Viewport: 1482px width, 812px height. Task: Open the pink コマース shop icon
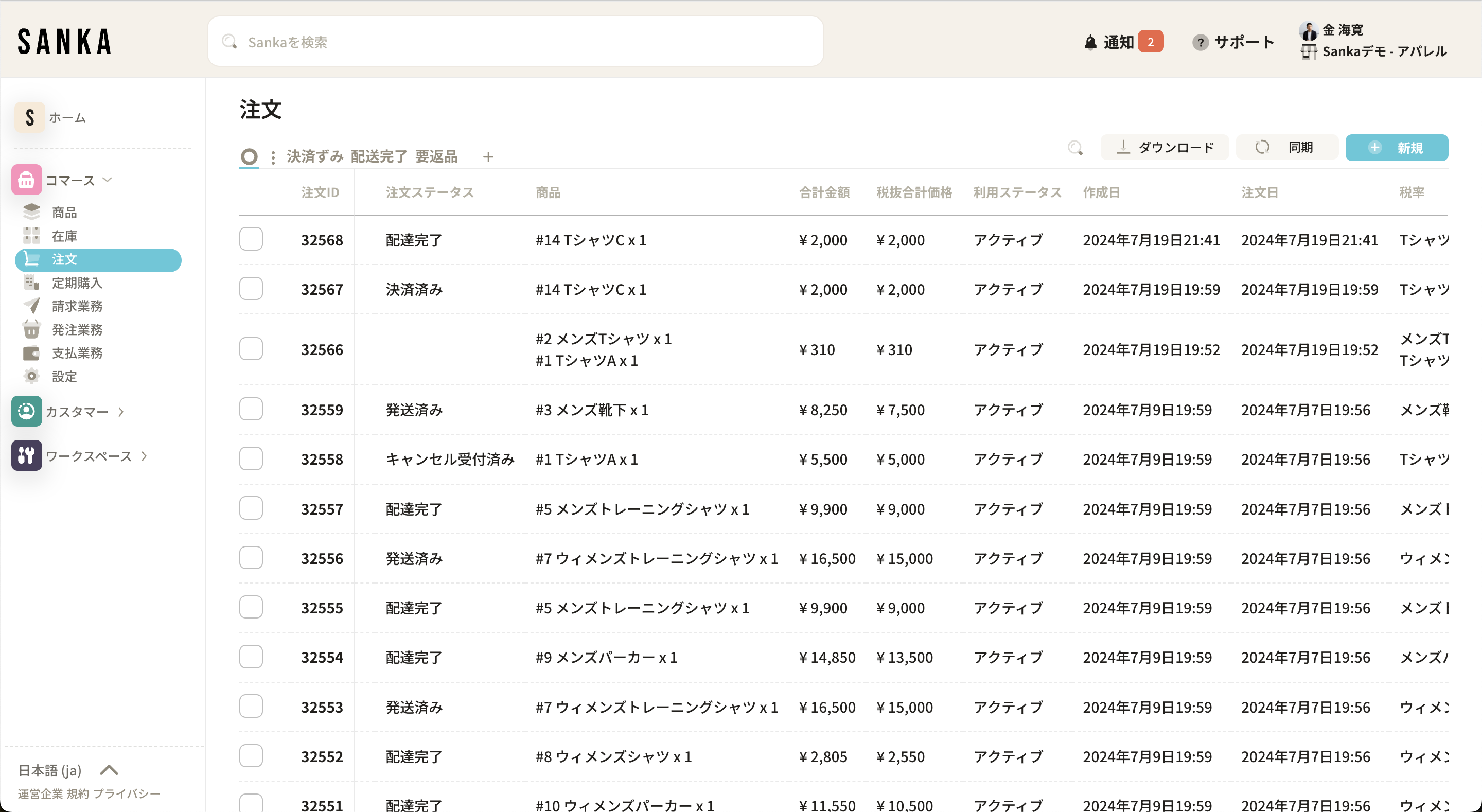pos(26,180)
